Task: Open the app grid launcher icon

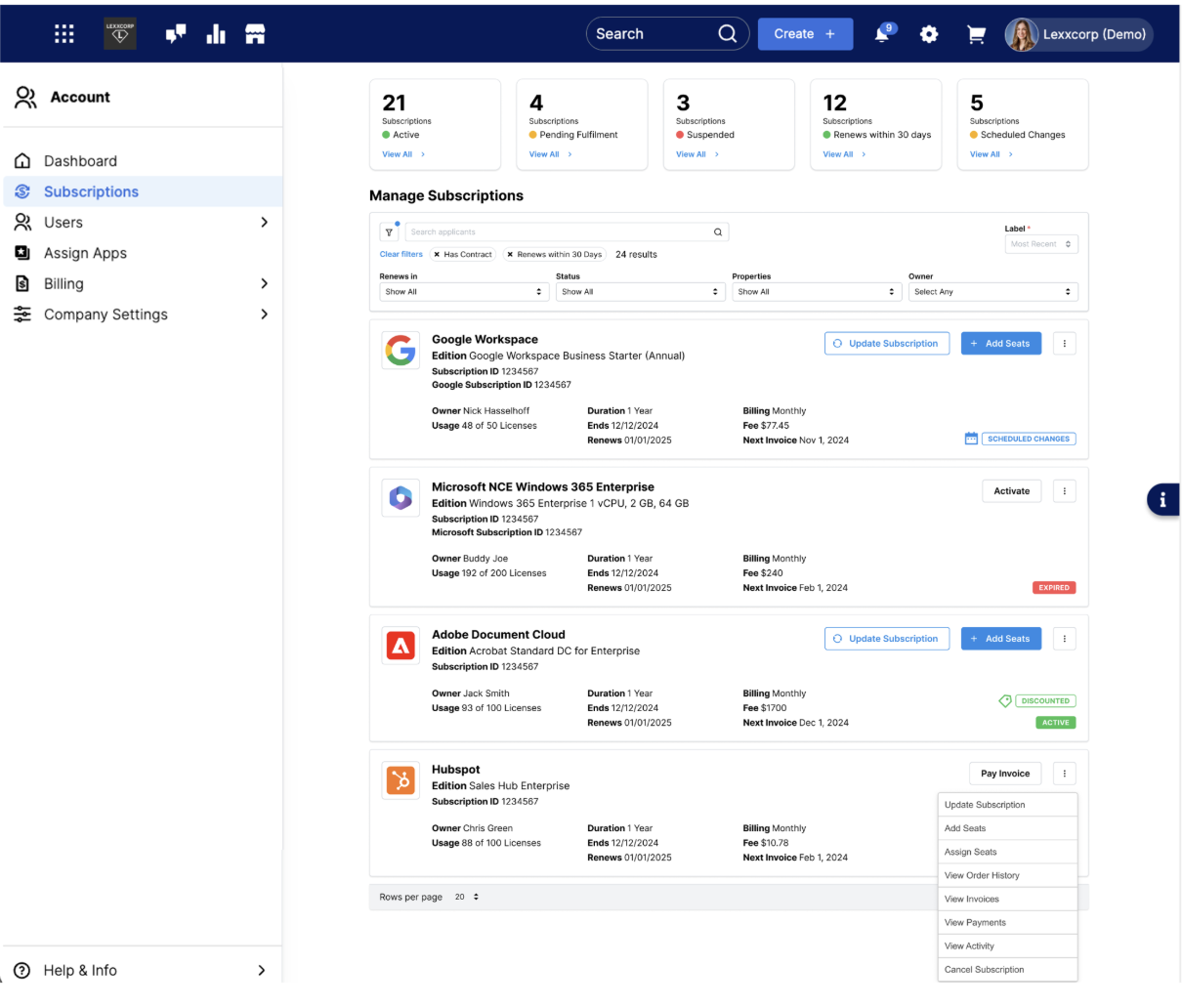Action: point(64,34)
